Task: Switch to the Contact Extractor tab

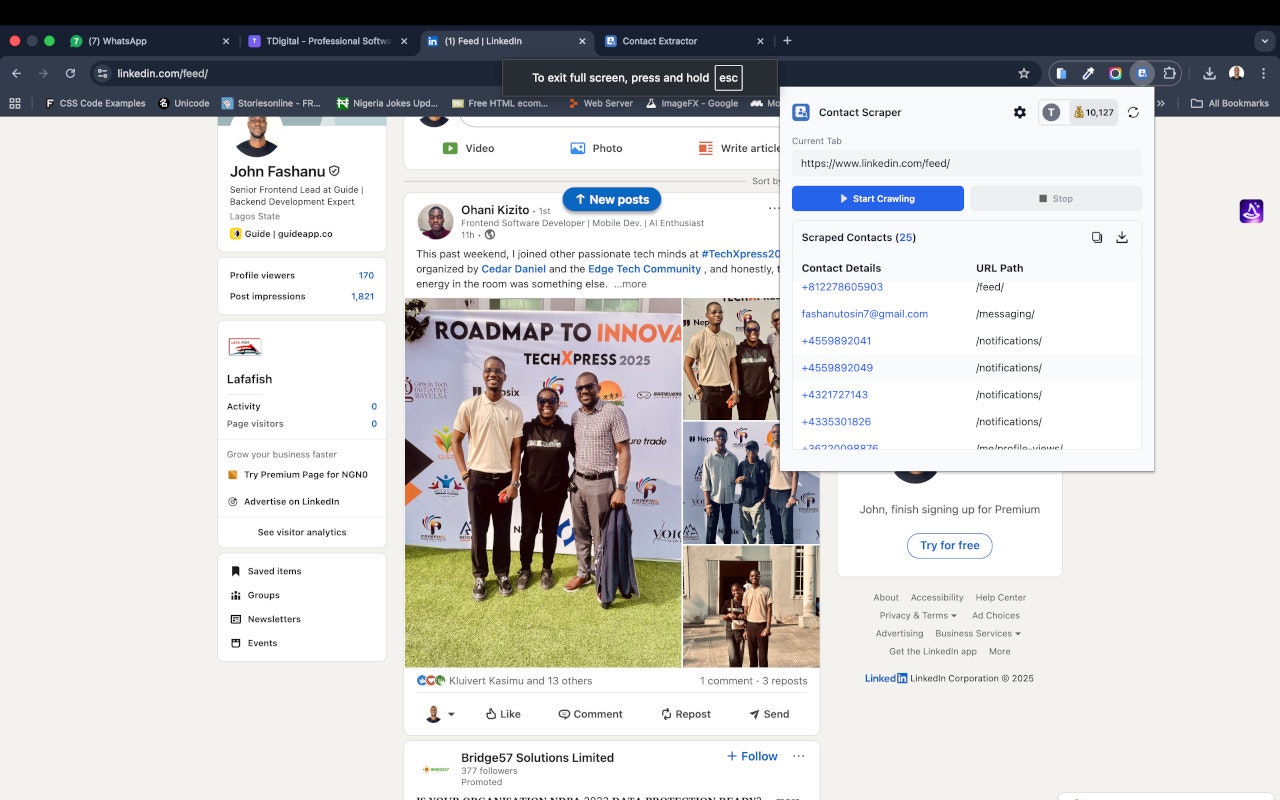Action: (x=684, y=41)
